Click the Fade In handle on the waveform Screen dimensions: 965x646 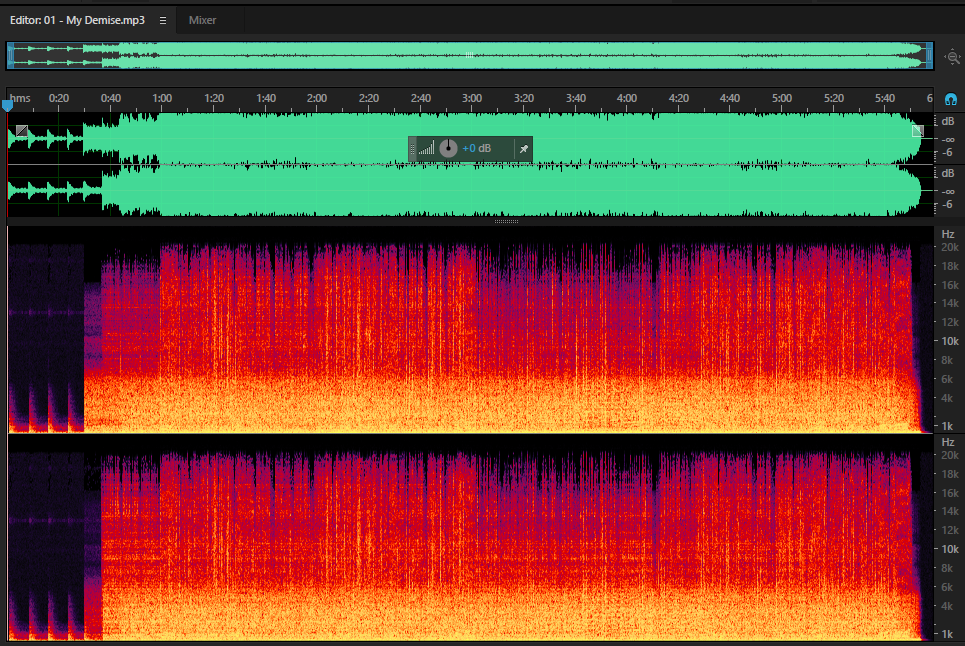coord(22,130)
